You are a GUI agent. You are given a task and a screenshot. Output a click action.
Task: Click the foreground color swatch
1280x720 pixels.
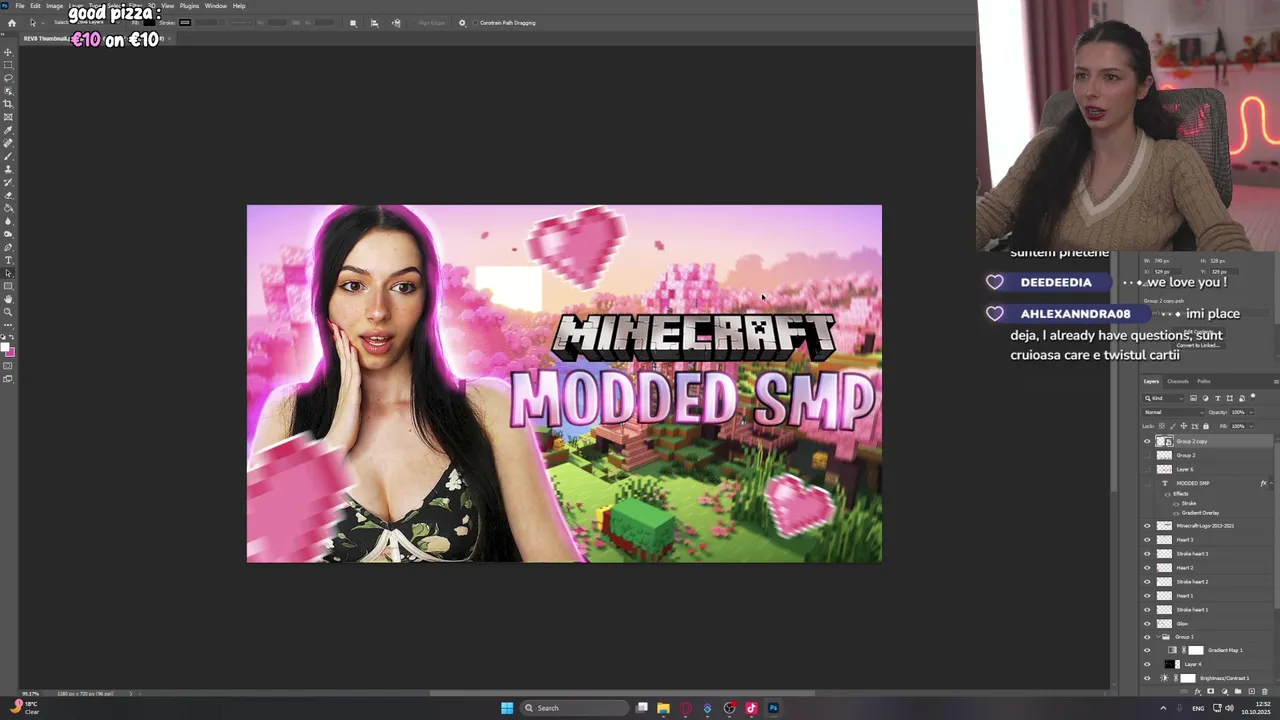5,347
